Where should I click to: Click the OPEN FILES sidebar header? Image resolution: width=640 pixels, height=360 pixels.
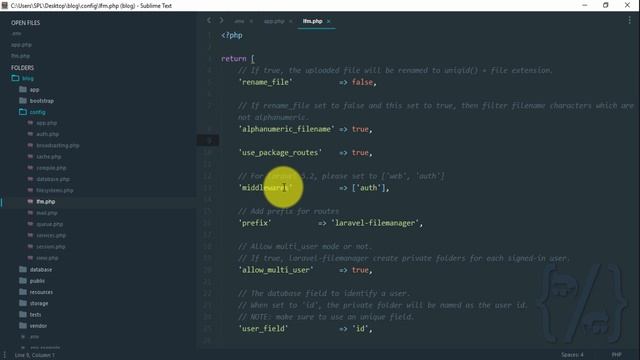(x=25, y=23)
